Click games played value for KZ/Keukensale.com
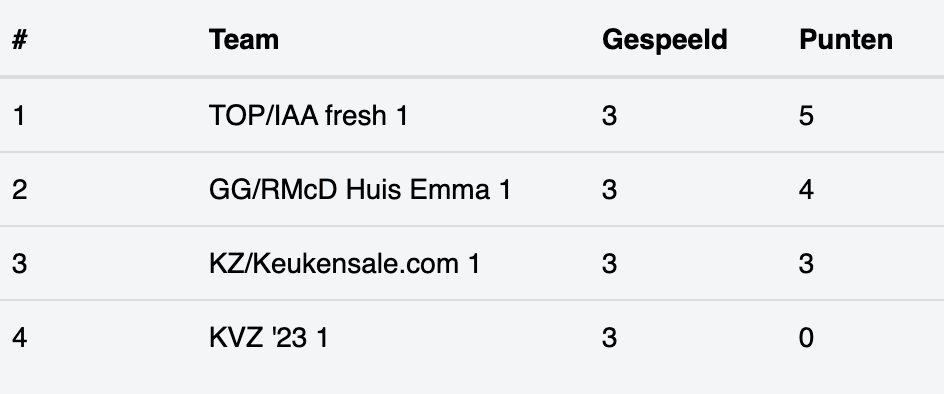 (x=609, y=264)
